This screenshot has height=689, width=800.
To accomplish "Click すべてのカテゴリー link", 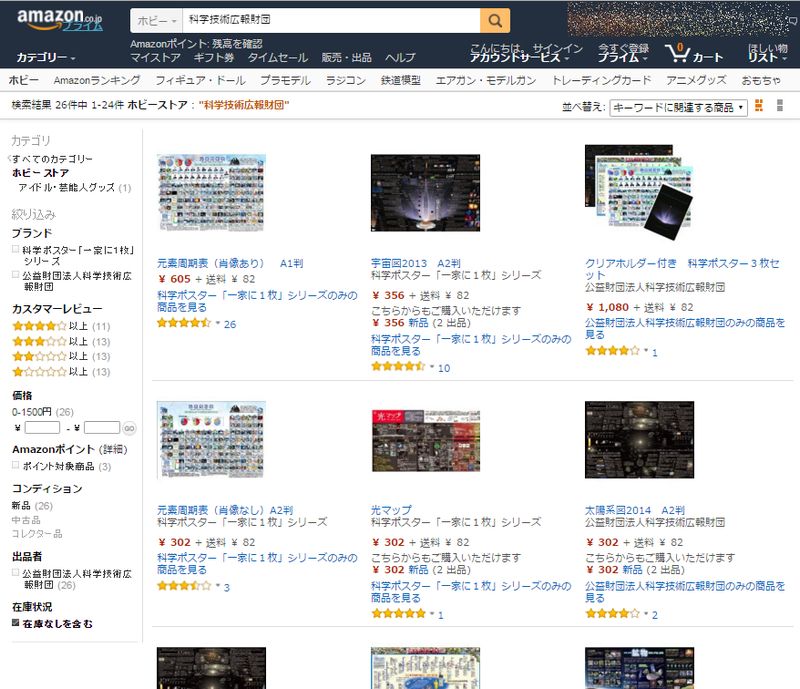I will point(52,159).
